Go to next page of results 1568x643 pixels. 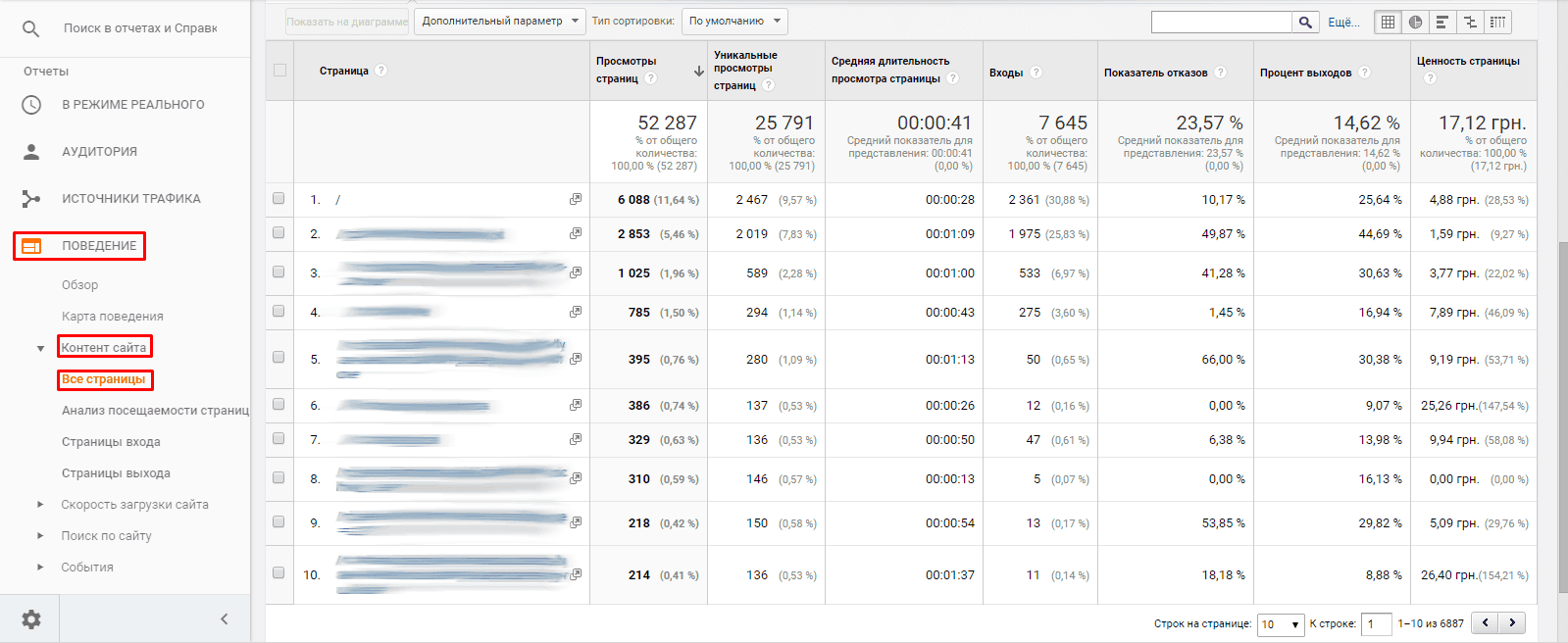click(1513, 622)
